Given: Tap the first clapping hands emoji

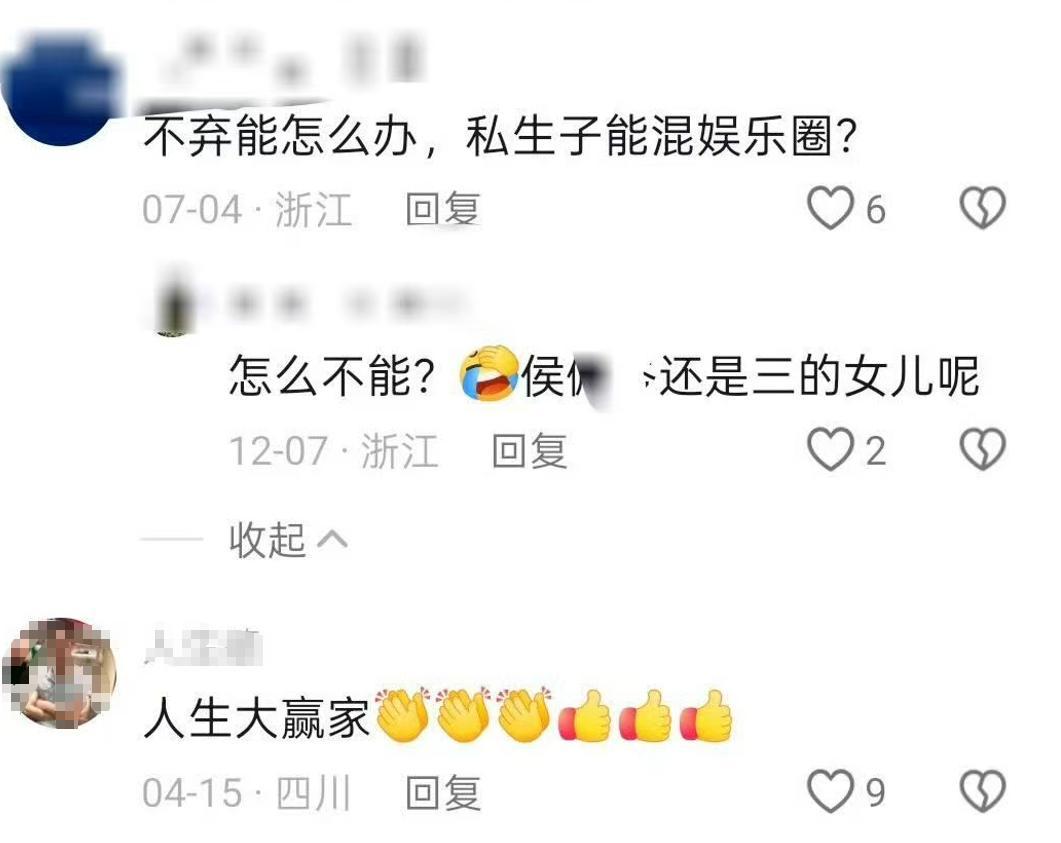Looking at the screenshot, I should pyautogui.click(x=402, y=716).
